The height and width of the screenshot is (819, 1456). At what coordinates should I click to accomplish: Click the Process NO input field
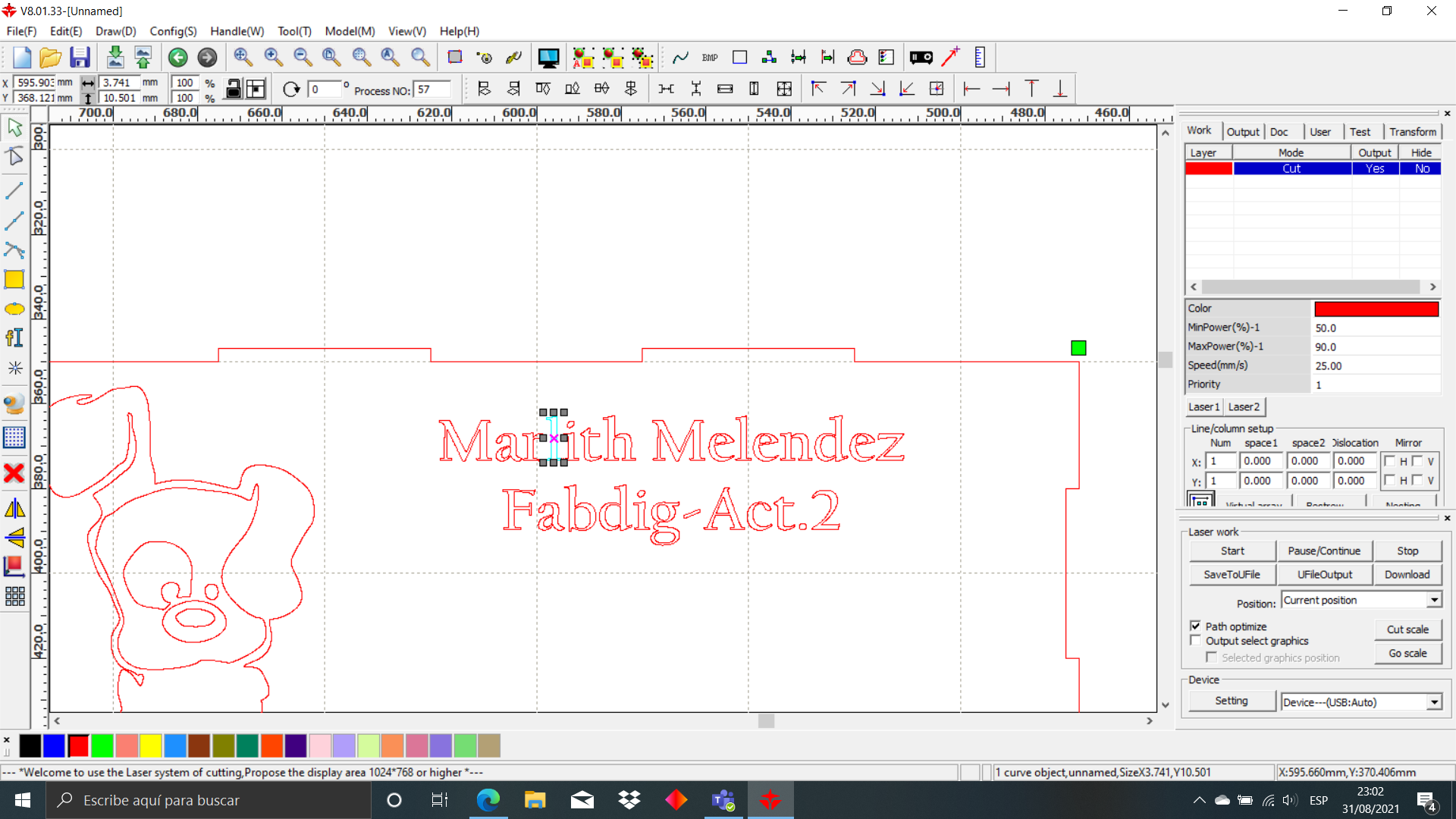click(433, 89)
